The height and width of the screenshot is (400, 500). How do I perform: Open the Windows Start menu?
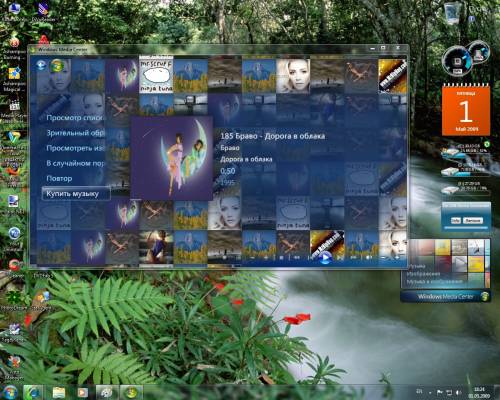pyautogui.click(x=10, y=392)
